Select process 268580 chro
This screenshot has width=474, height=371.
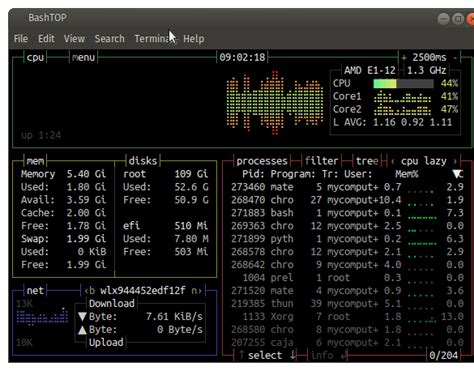coord(347,330)
